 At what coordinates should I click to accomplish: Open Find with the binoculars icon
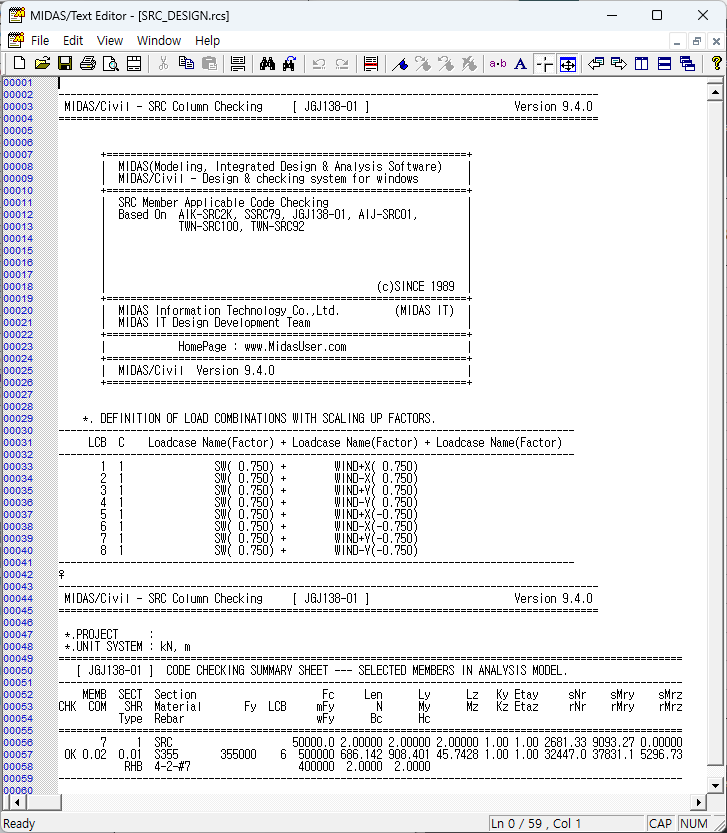pos(267,64)
